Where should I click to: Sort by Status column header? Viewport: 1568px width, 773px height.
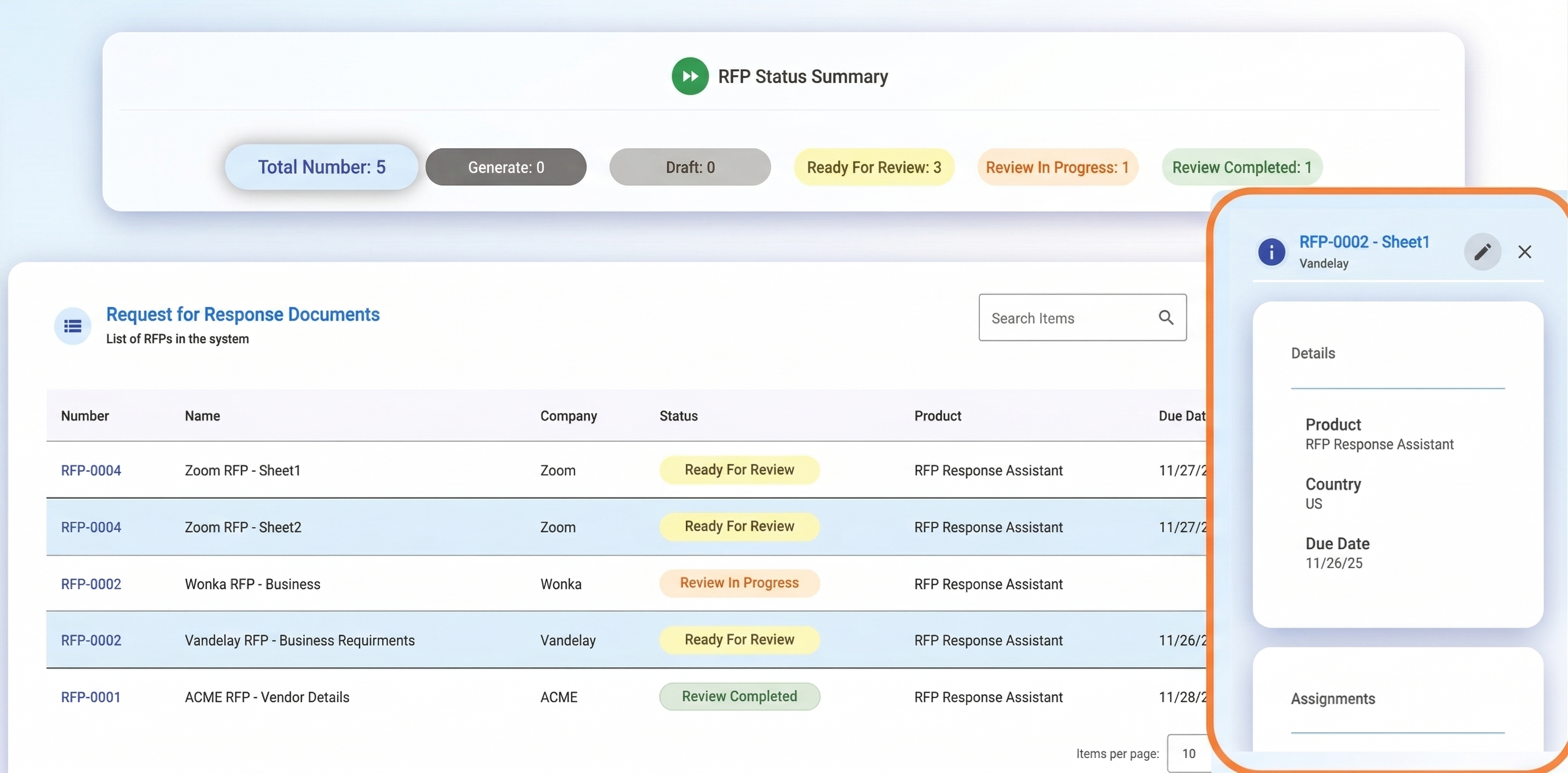click(x=679, y=415)
